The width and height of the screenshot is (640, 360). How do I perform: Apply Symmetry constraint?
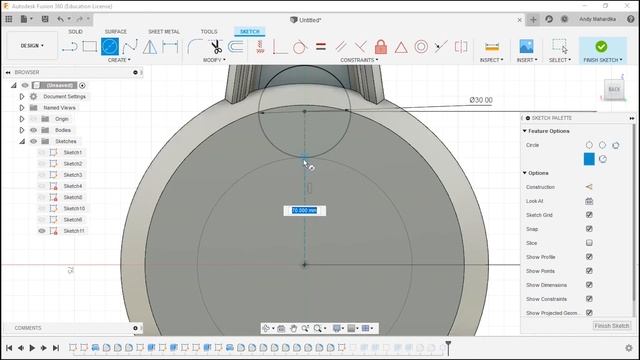[x=461, y=47]
